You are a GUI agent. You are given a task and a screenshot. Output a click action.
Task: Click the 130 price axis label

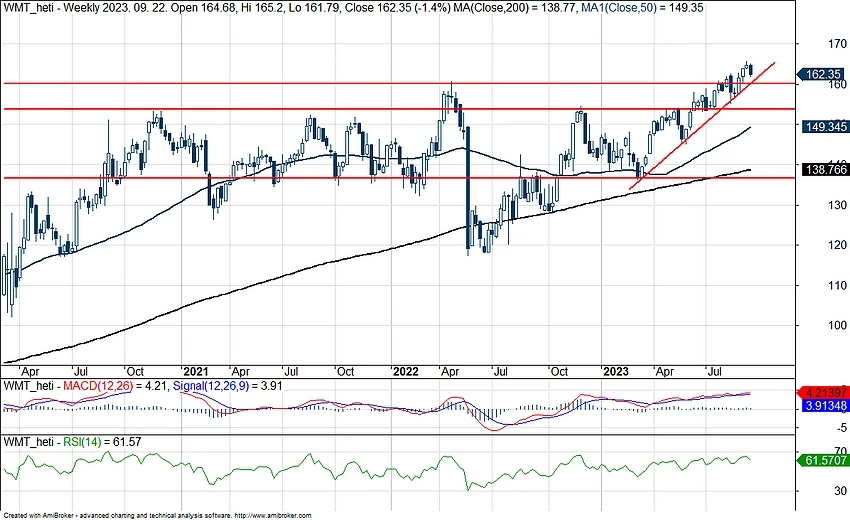click(x=838, y=205)
